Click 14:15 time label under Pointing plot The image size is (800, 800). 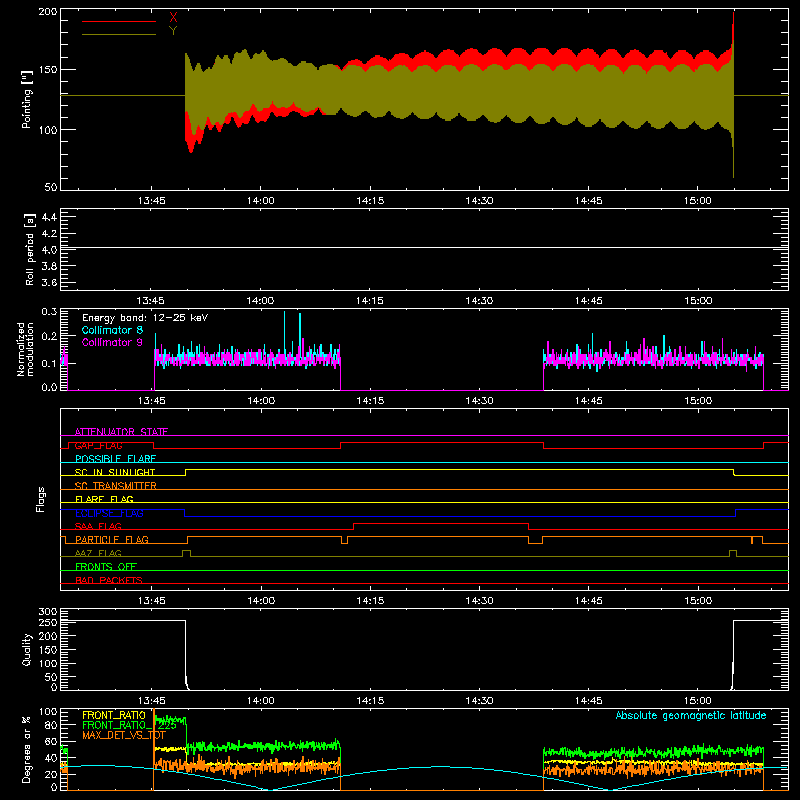370,201
